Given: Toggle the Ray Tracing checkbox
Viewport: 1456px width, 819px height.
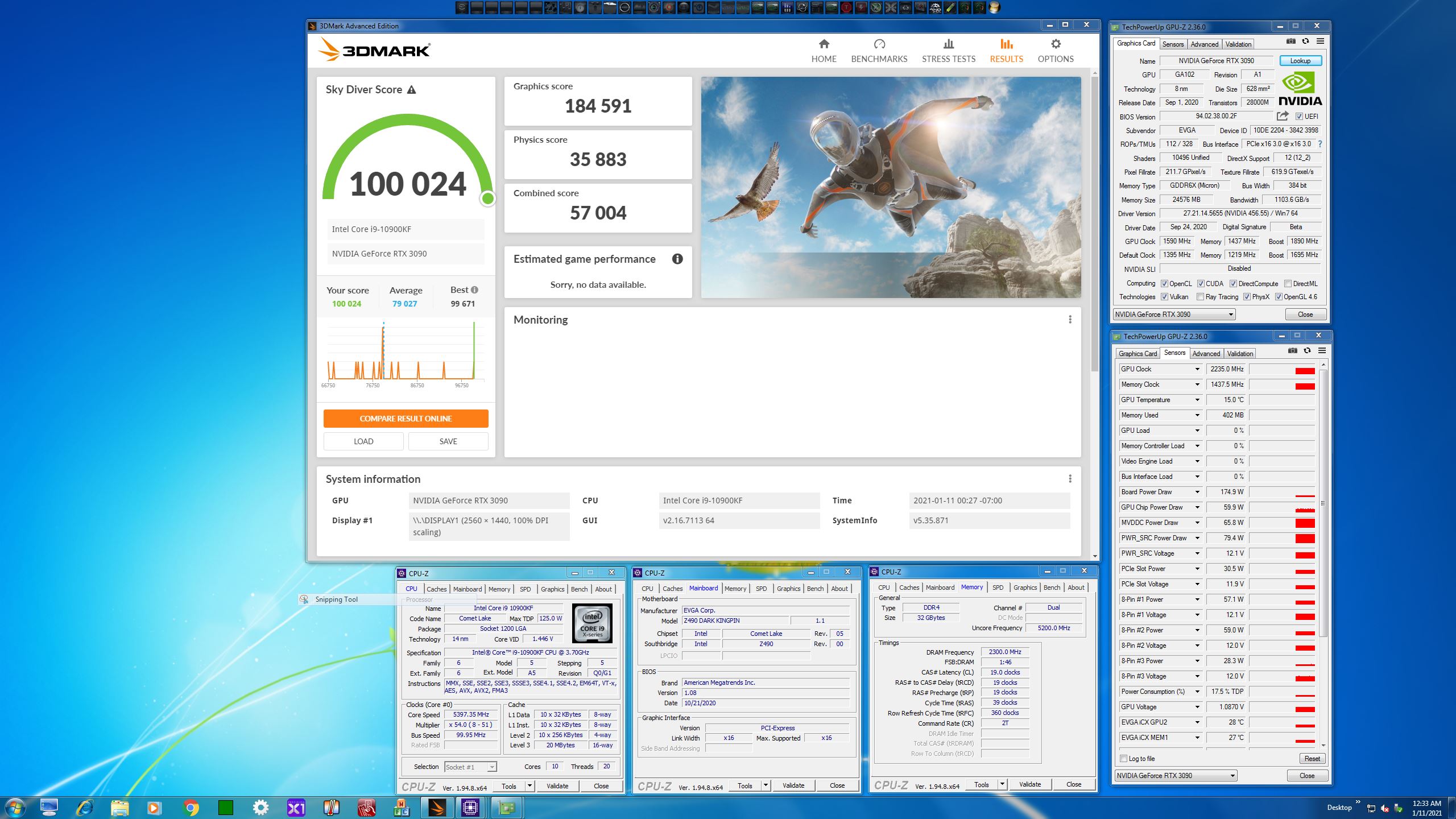Looking at the screenshot, I should [1200, 297].
